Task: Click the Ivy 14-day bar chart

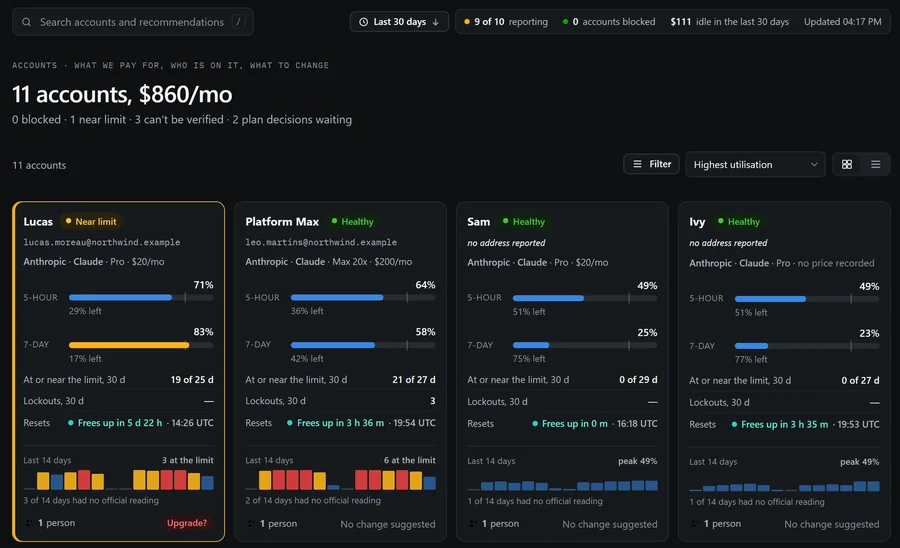Action: tap(785, 486)
